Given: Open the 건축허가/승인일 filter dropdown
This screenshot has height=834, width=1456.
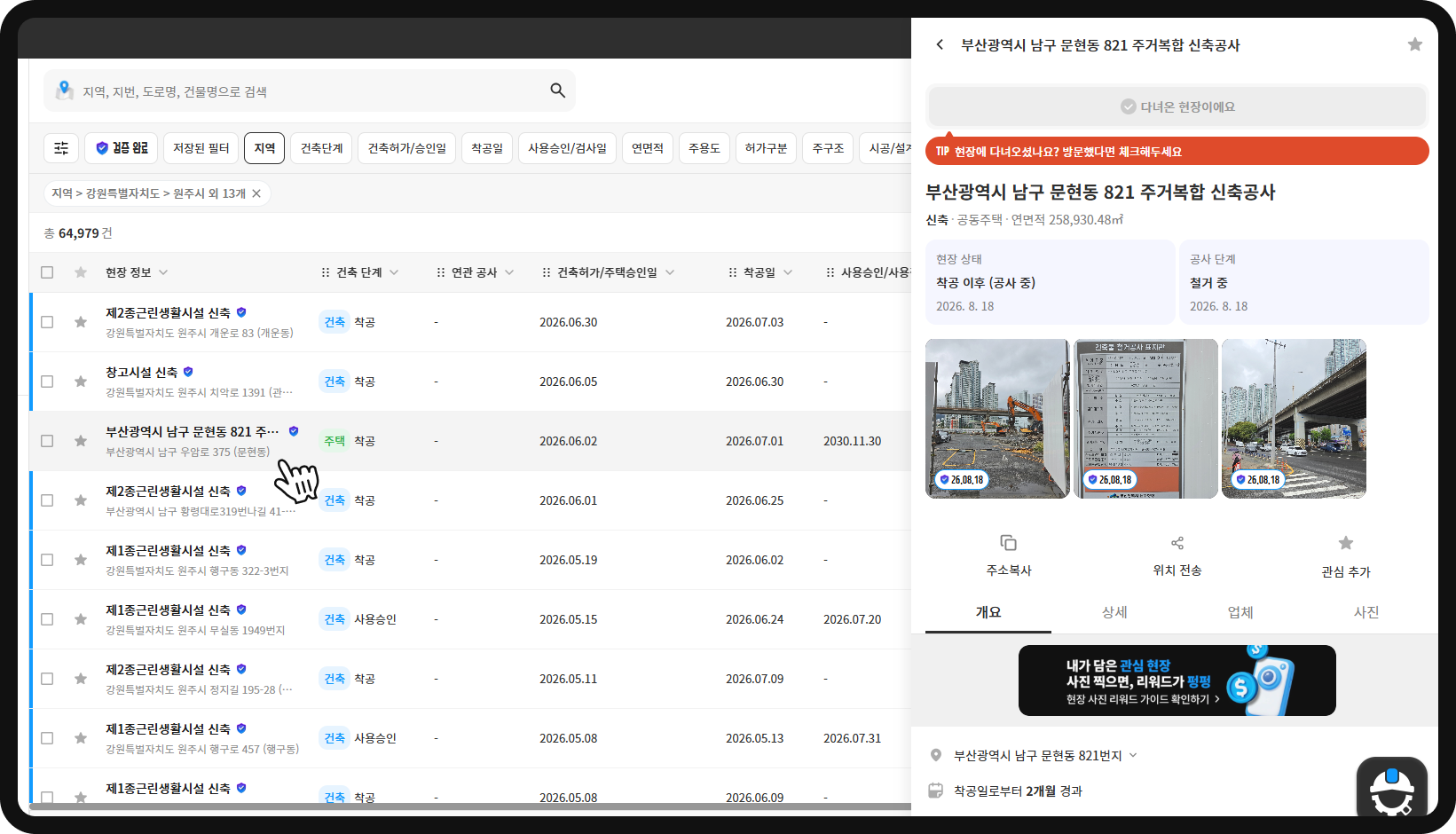Looking at the screenshot, I should 407,148.
